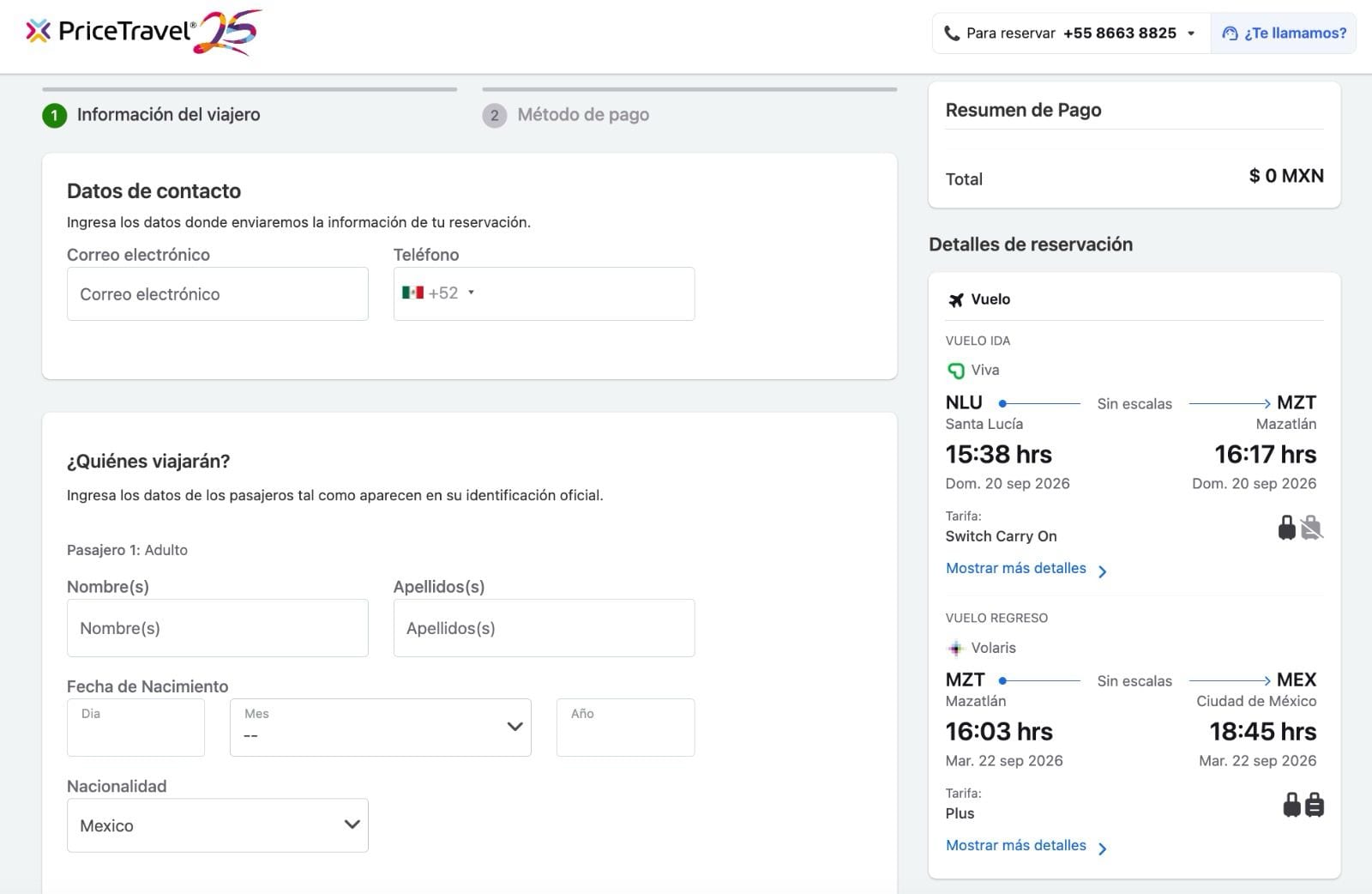Click the carry-on bag icon for Viva flight
Viewport: 1372px width, 894px height.
1286,528
